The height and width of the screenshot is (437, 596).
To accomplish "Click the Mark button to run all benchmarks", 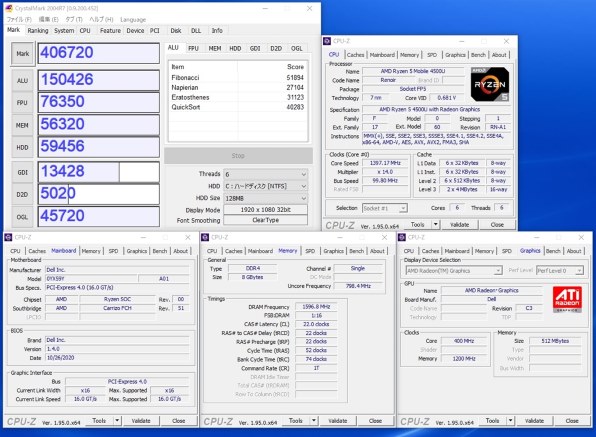I will [22, 54].
